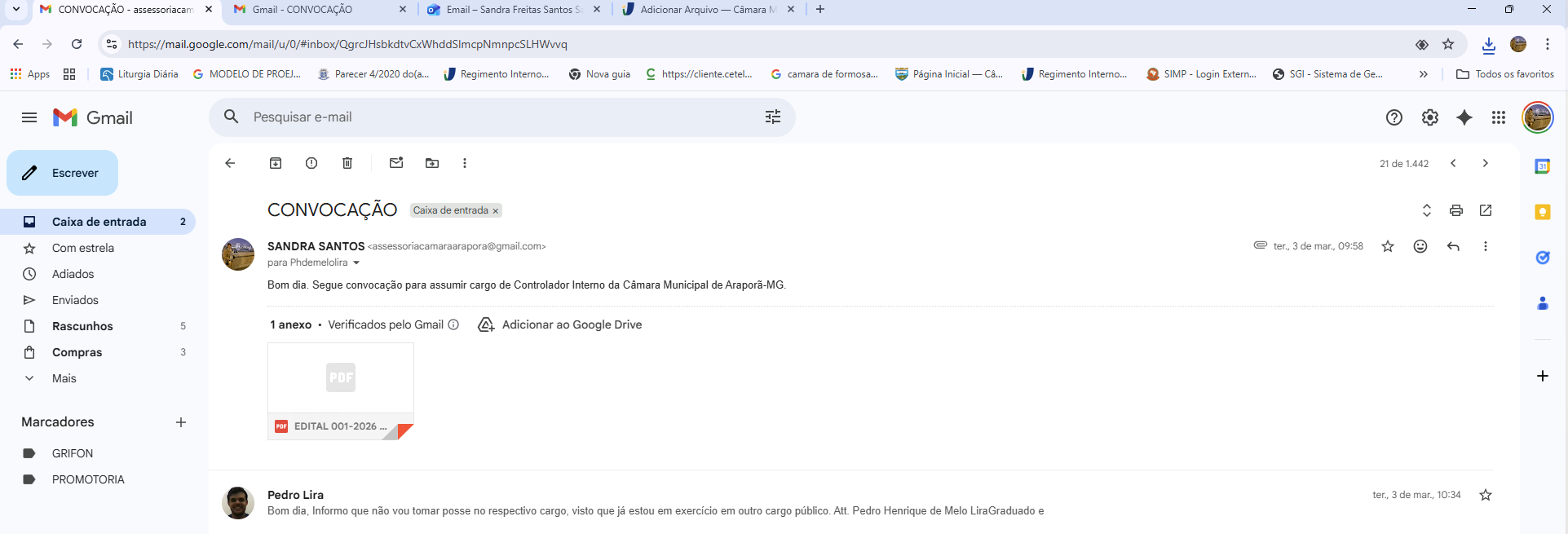Expand recipient details next to 'para Phdemelolira'
The height and width of the screenshot is (534, 1568).
[356, 263]
